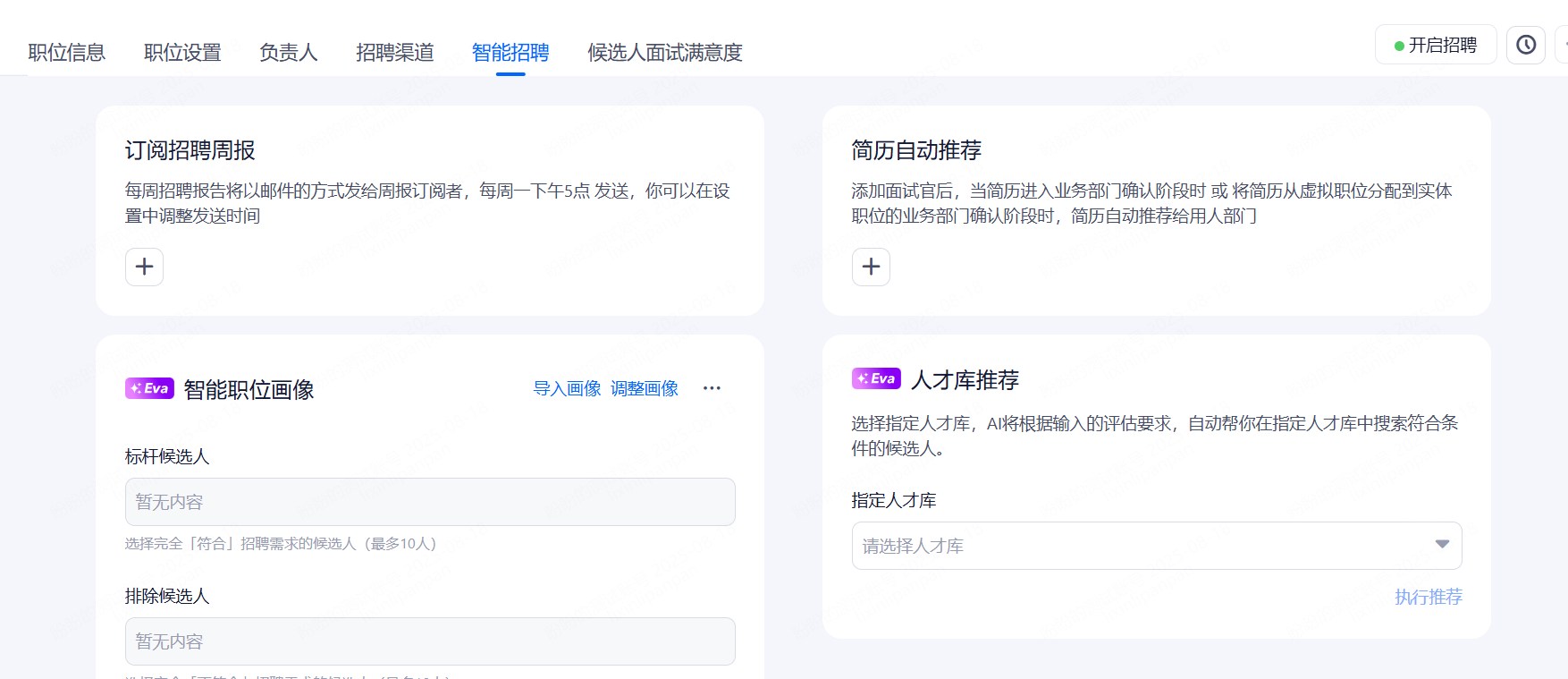This screenshot has height=679, width=1568.
Task: Click the 标杆候选人 input field
Action: coord(430,502)
